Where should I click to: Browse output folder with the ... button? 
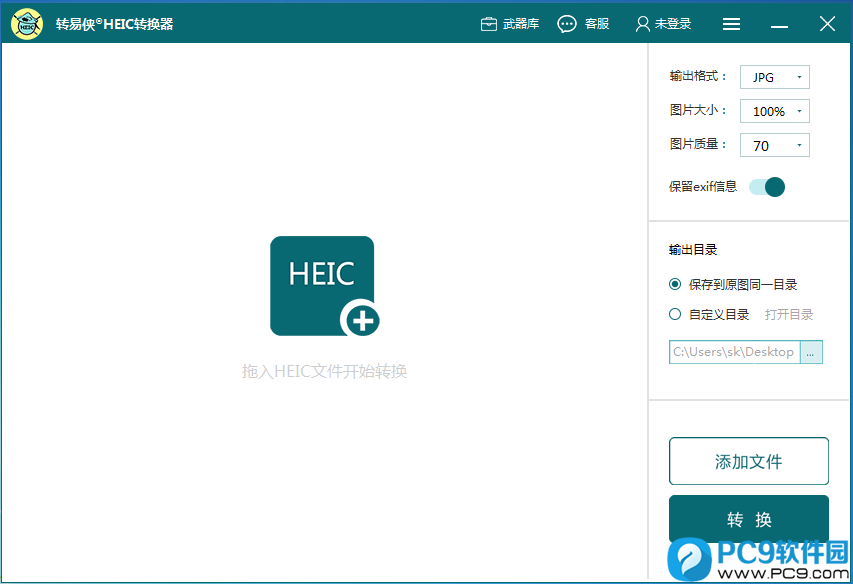[811, 352]
